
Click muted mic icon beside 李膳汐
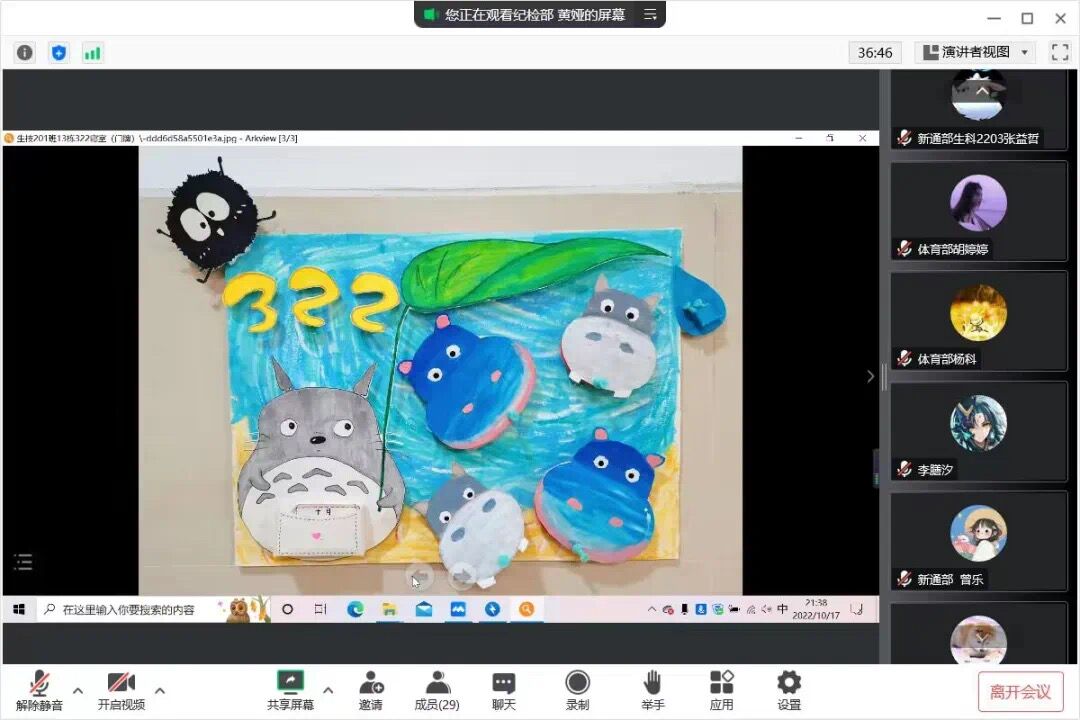904,469
